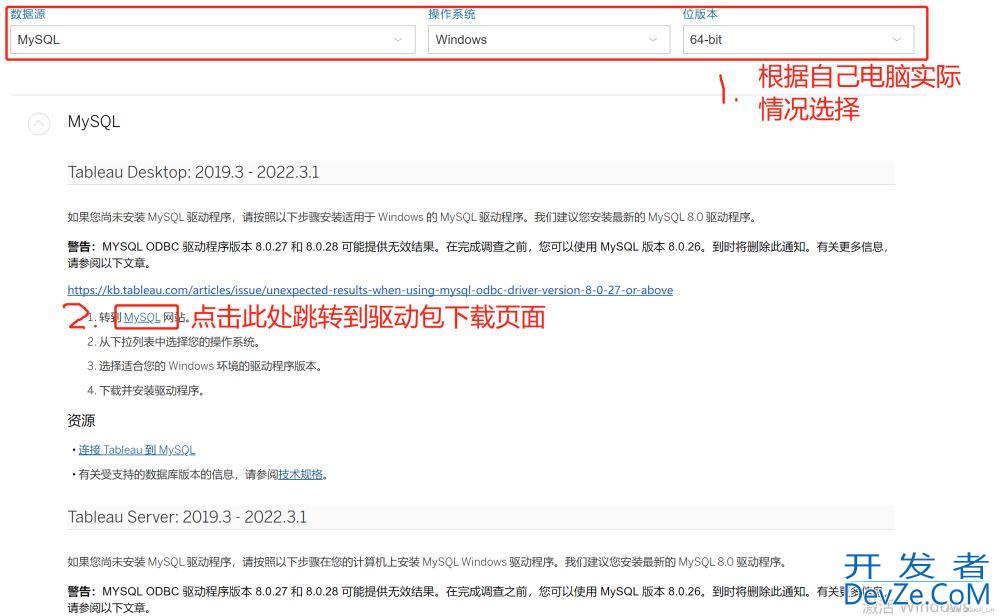This screenshot has width=1000, height=616.
Task: Click the Tableau Desktop: 2019.3 - 2022.3.1 heading
Action: click(x=193, y=172)
